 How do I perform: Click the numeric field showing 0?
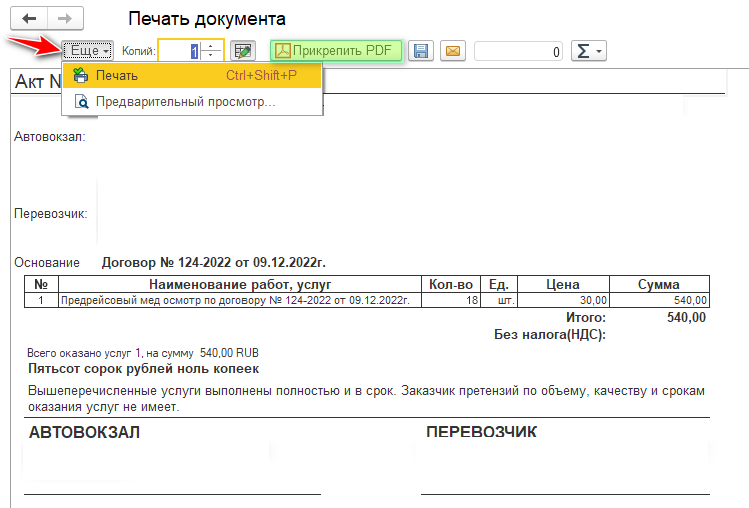click(519, 50)
